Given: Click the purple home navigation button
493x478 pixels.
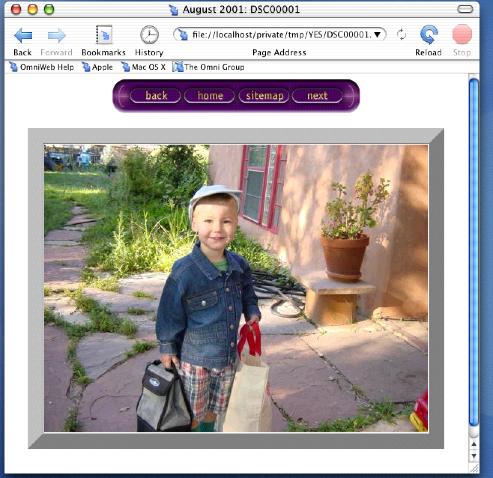Looking at the screenshot, I should coord(210,96).
